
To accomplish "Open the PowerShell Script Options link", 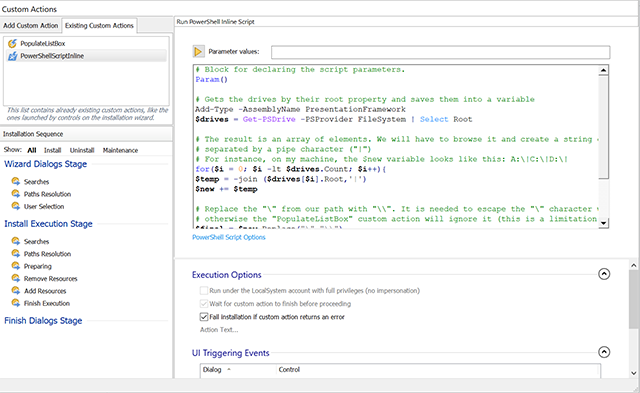I will [229, 237].
